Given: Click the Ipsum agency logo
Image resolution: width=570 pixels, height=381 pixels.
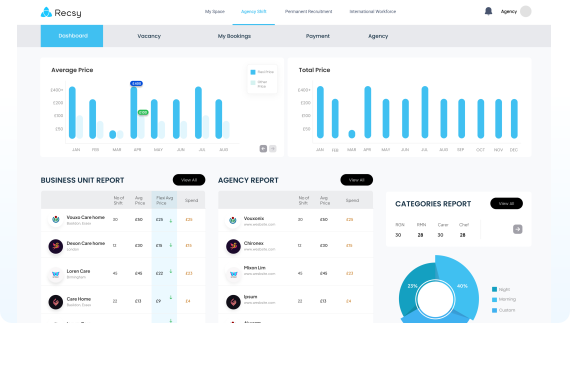Looking at the screenshot, I should pyautogui.click(x=233, y=302).
